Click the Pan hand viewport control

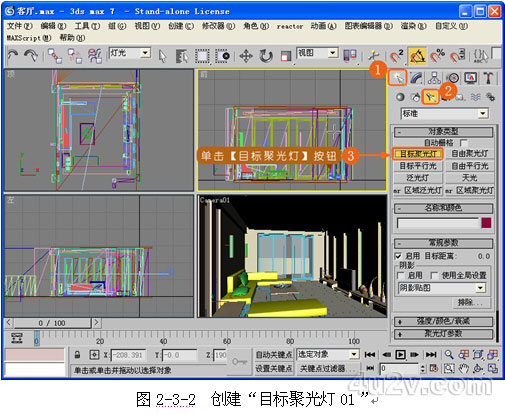[x=463, y=368]
